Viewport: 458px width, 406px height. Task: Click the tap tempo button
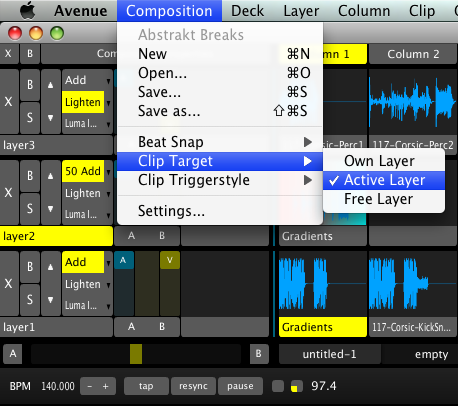[146, 386]
